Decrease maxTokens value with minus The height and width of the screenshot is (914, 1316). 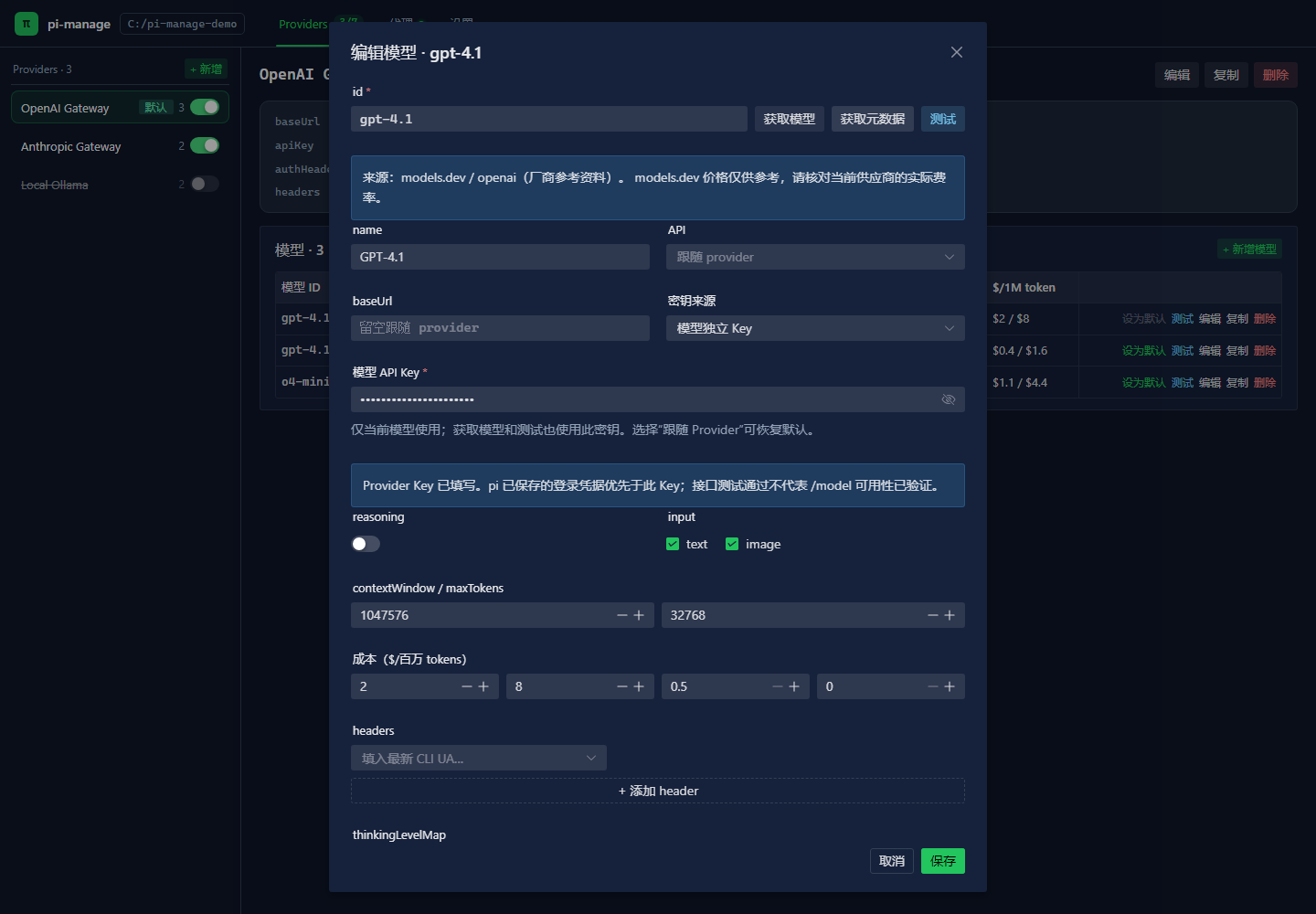pyautogui.click(x=933, y=615)
